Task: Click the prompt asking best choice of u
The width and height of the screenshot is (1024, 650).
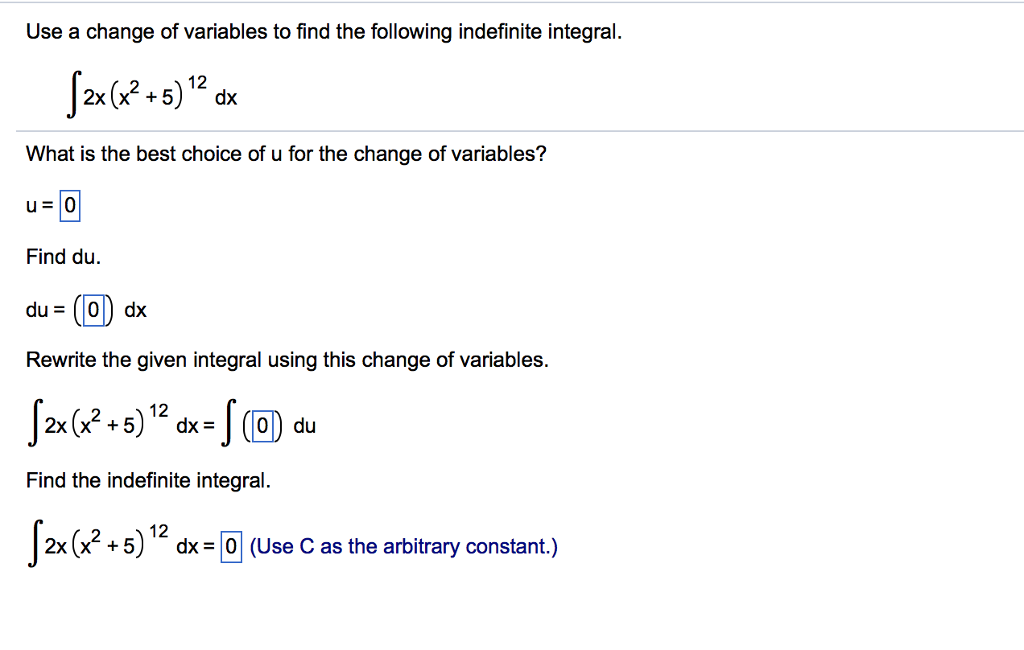Action: pyautogui.click(x=284, y=153)
